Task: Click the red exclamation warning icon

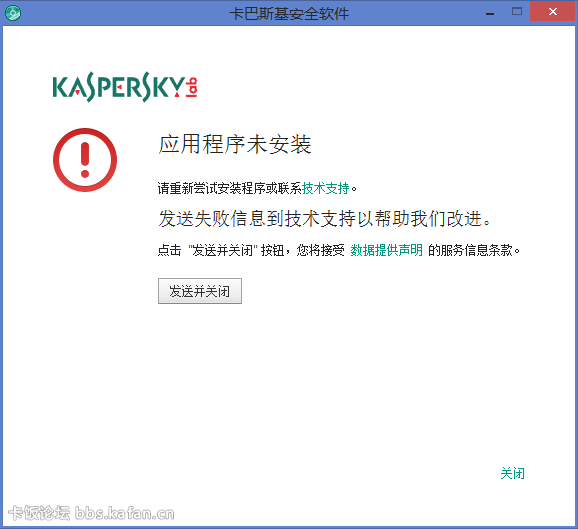Action: pyautogui.click(x=85, y=160)
